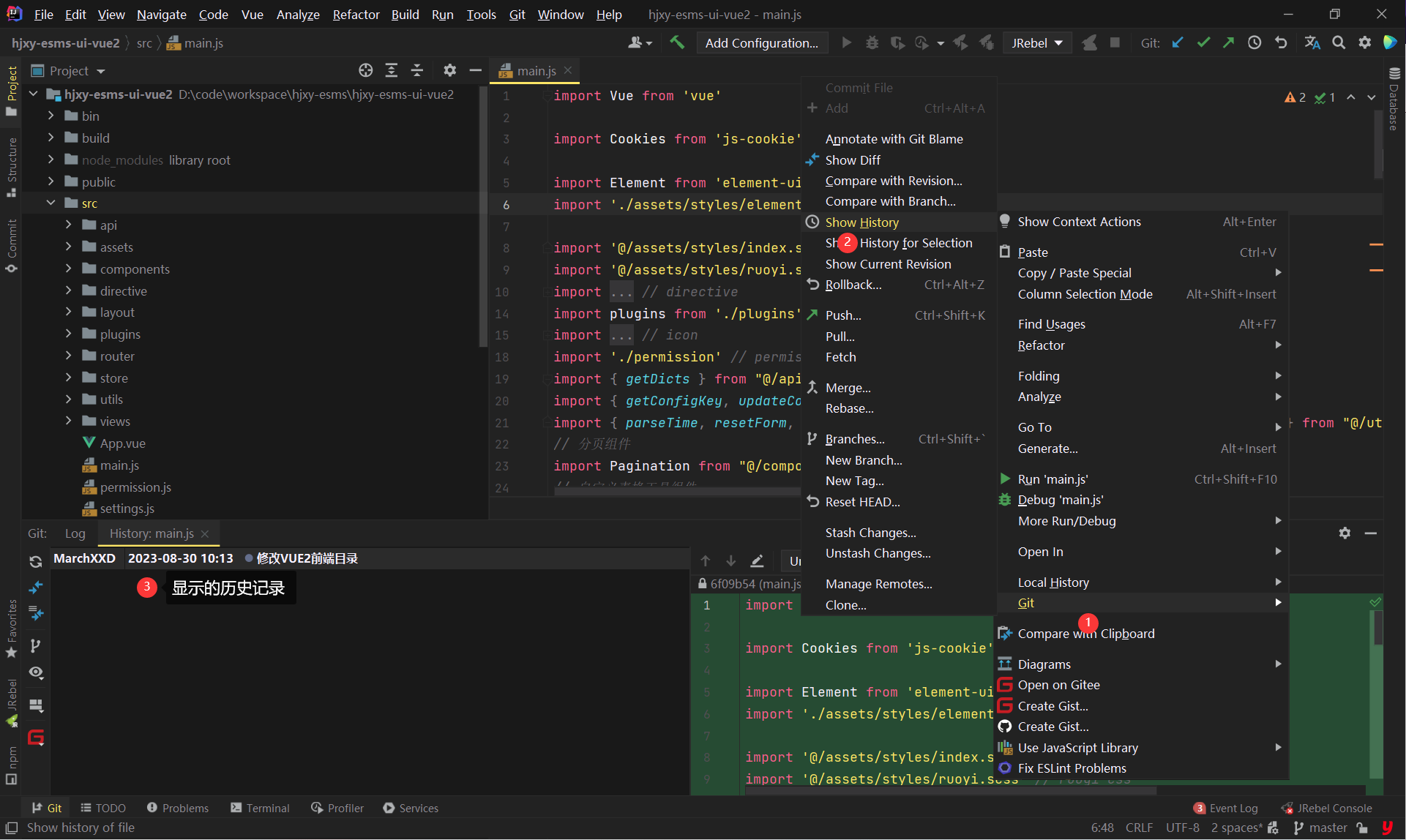Screen dimensions: 1406x840
Task: Close the History: main.js tab
Action: (205, 534)
